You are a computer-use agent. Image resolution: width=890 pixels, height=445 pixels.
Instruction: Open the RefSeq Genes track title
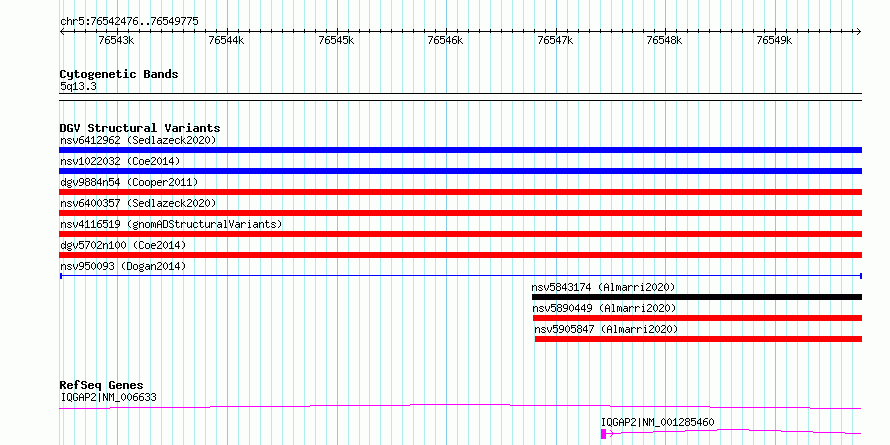tap(102, 386)
